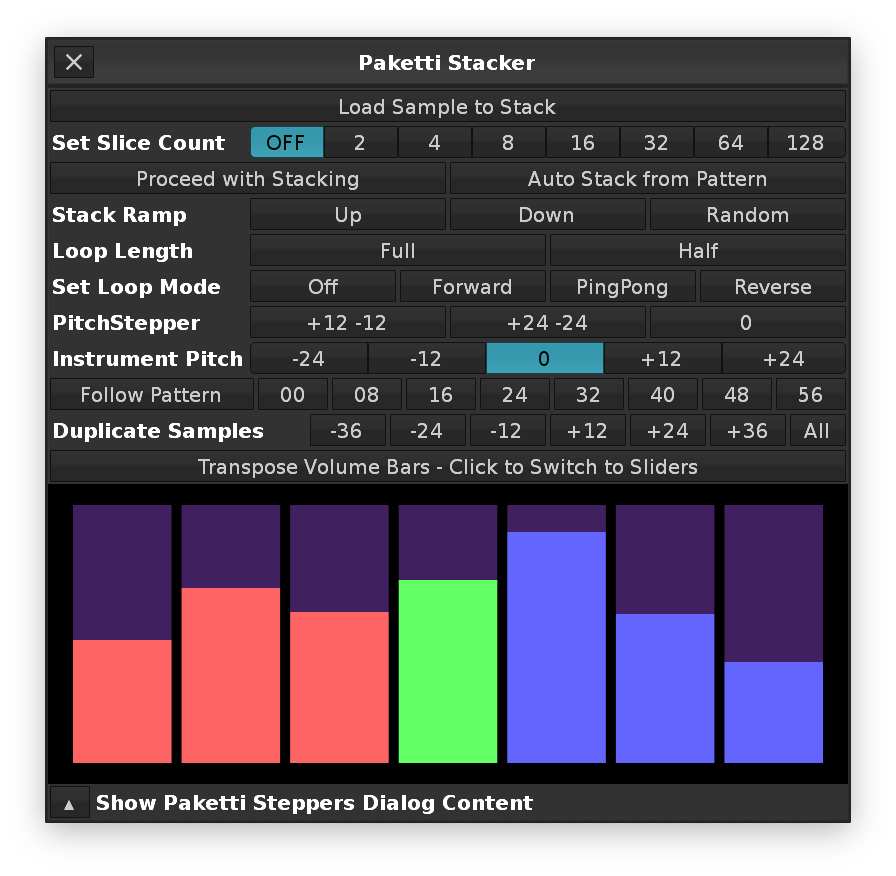Set slice count to OFF
This screenshot has height=876, width=896.
click(x=286, y=143)
